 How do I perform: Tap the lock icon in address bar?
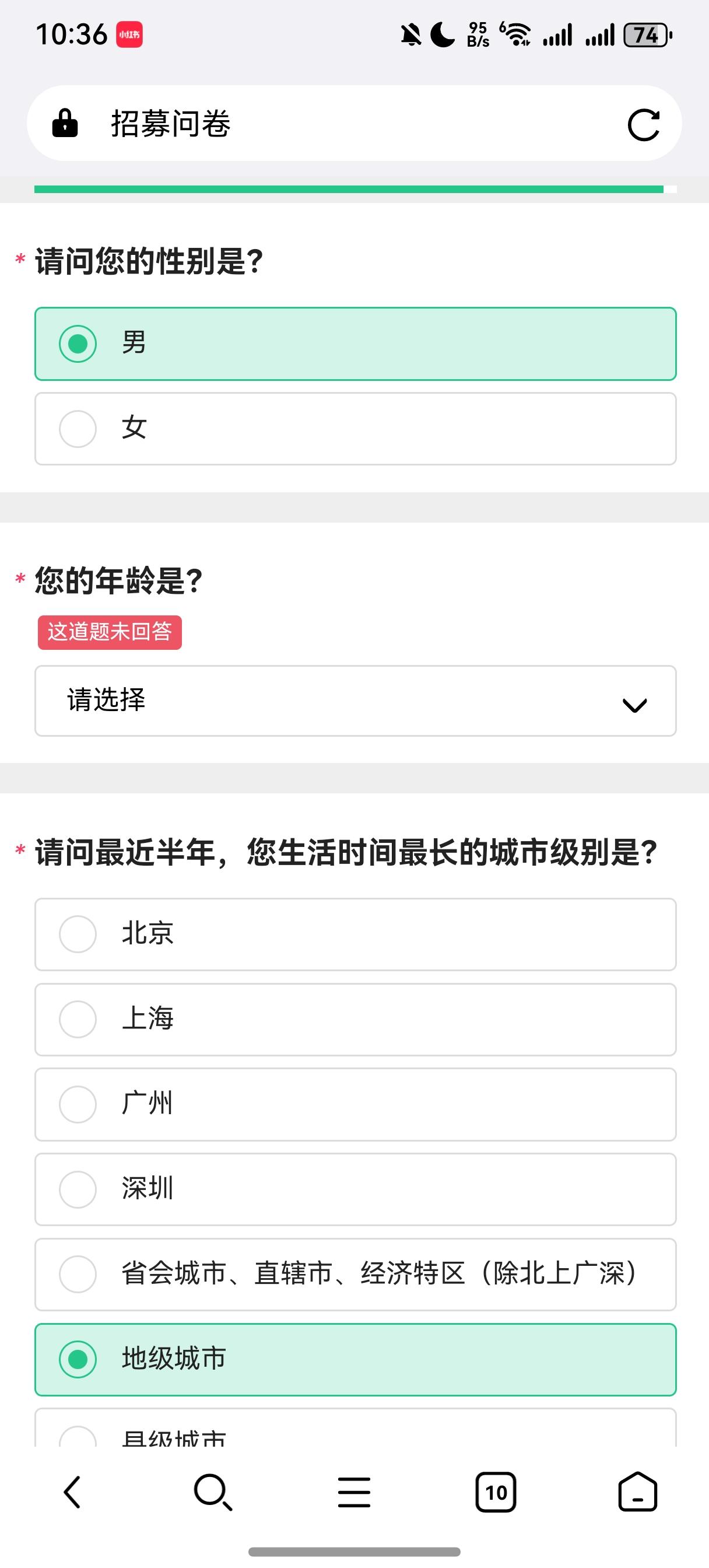pyautogui.click(x=65, y=124)
